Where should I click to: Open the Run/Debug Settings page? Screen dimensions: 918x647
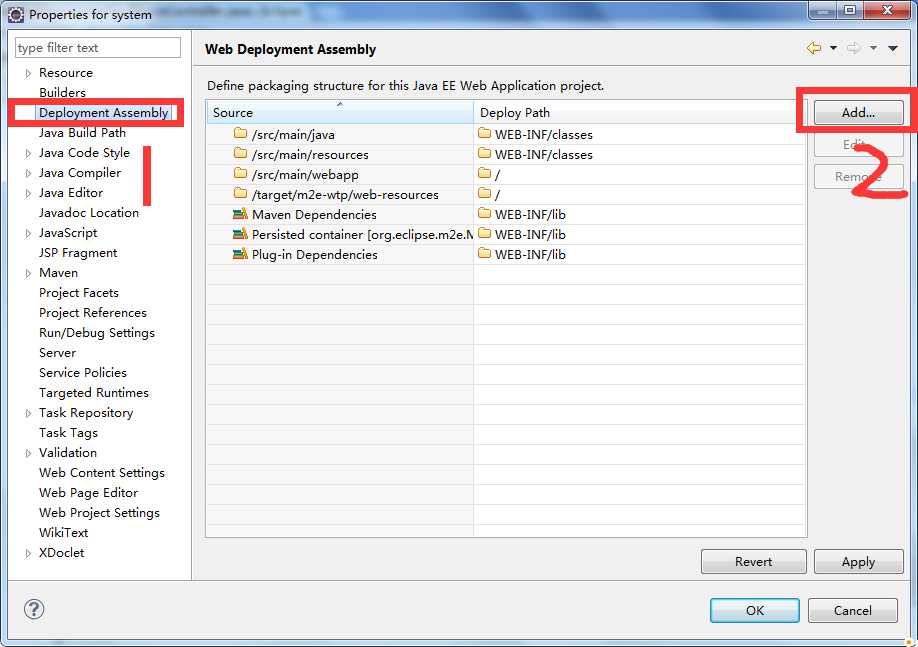coord(97,333)
